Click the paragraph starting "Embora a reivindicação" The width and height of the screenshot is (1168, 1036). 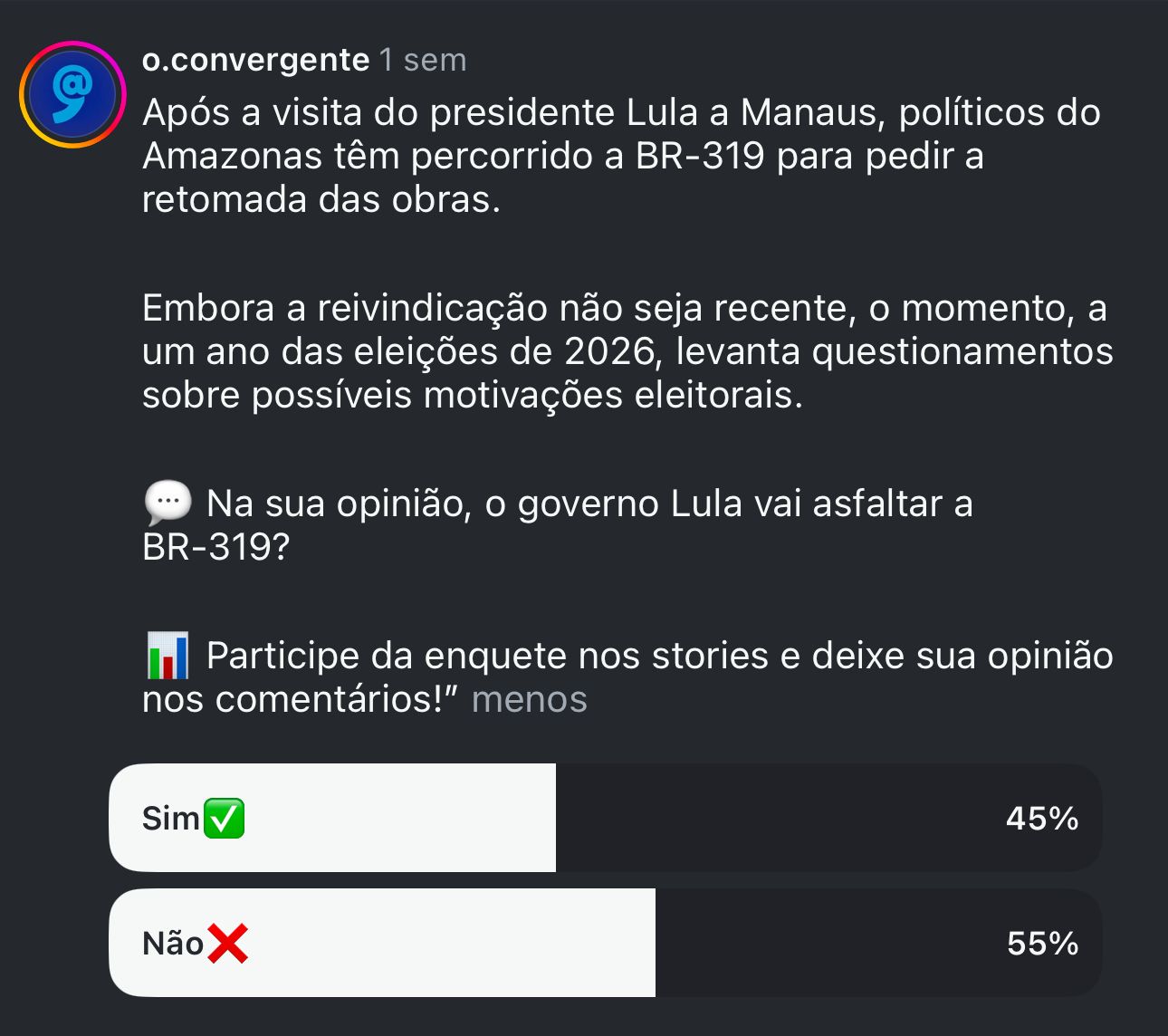coord(625,351)
